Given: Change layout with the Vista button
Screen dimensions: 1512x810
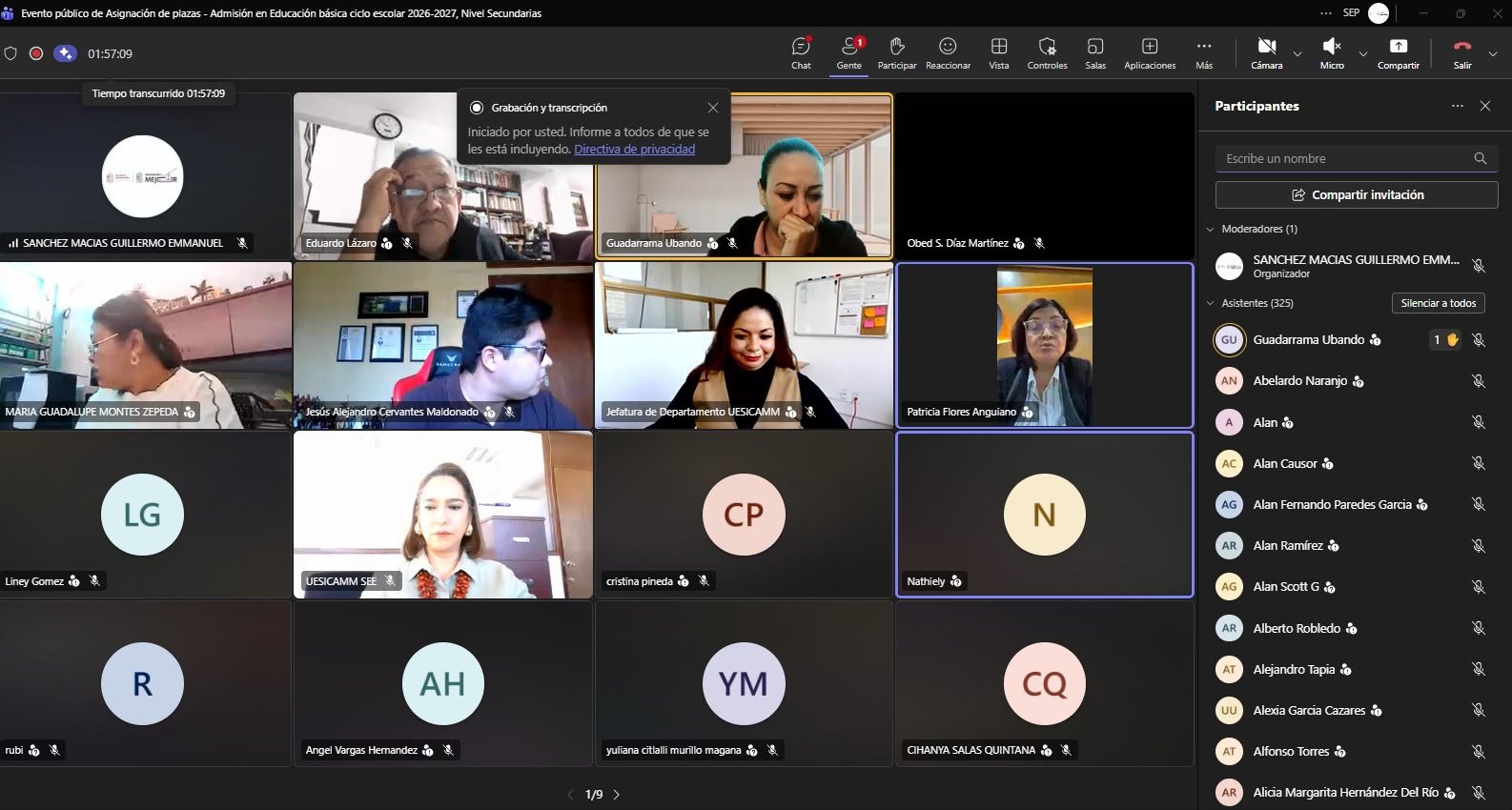Looking at the screenshot, I should (x=999, y=53).
